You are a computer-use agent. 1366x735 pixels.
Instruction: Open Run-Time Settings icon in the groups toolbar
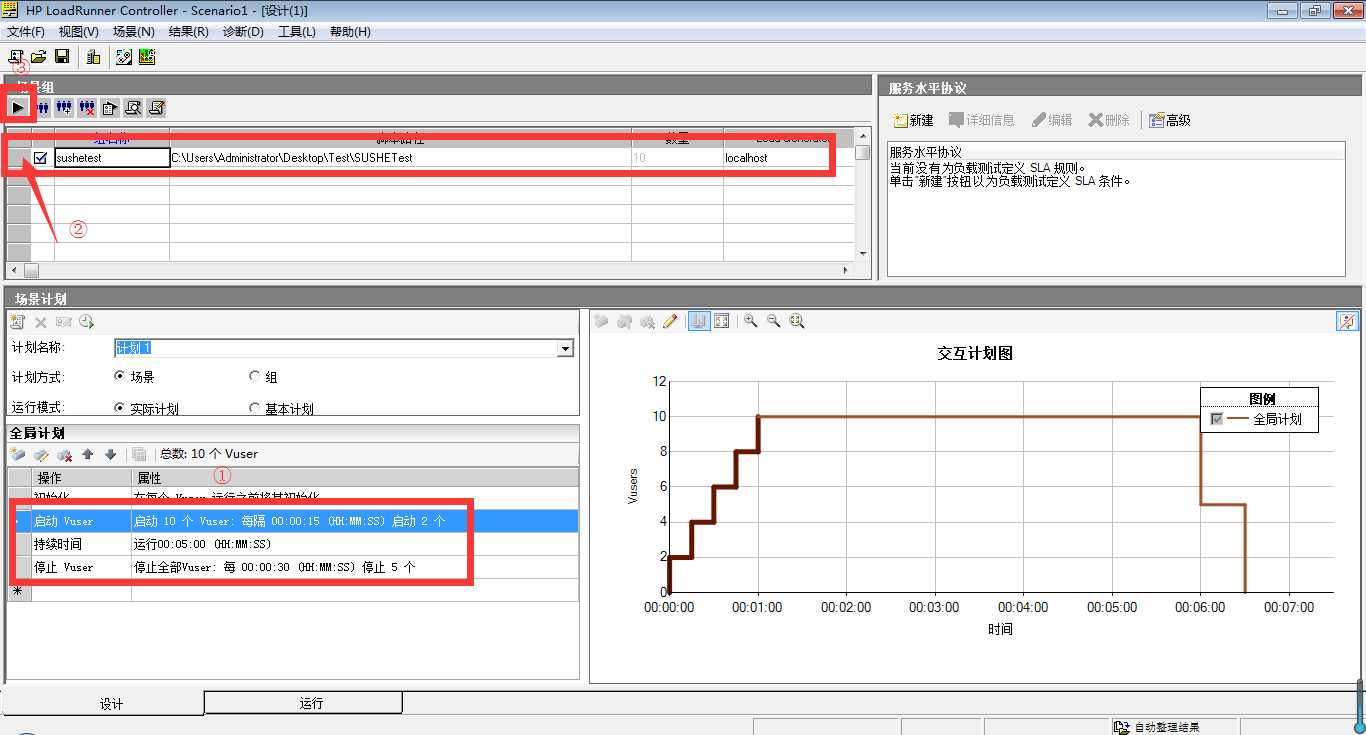[x=110, y=107]
